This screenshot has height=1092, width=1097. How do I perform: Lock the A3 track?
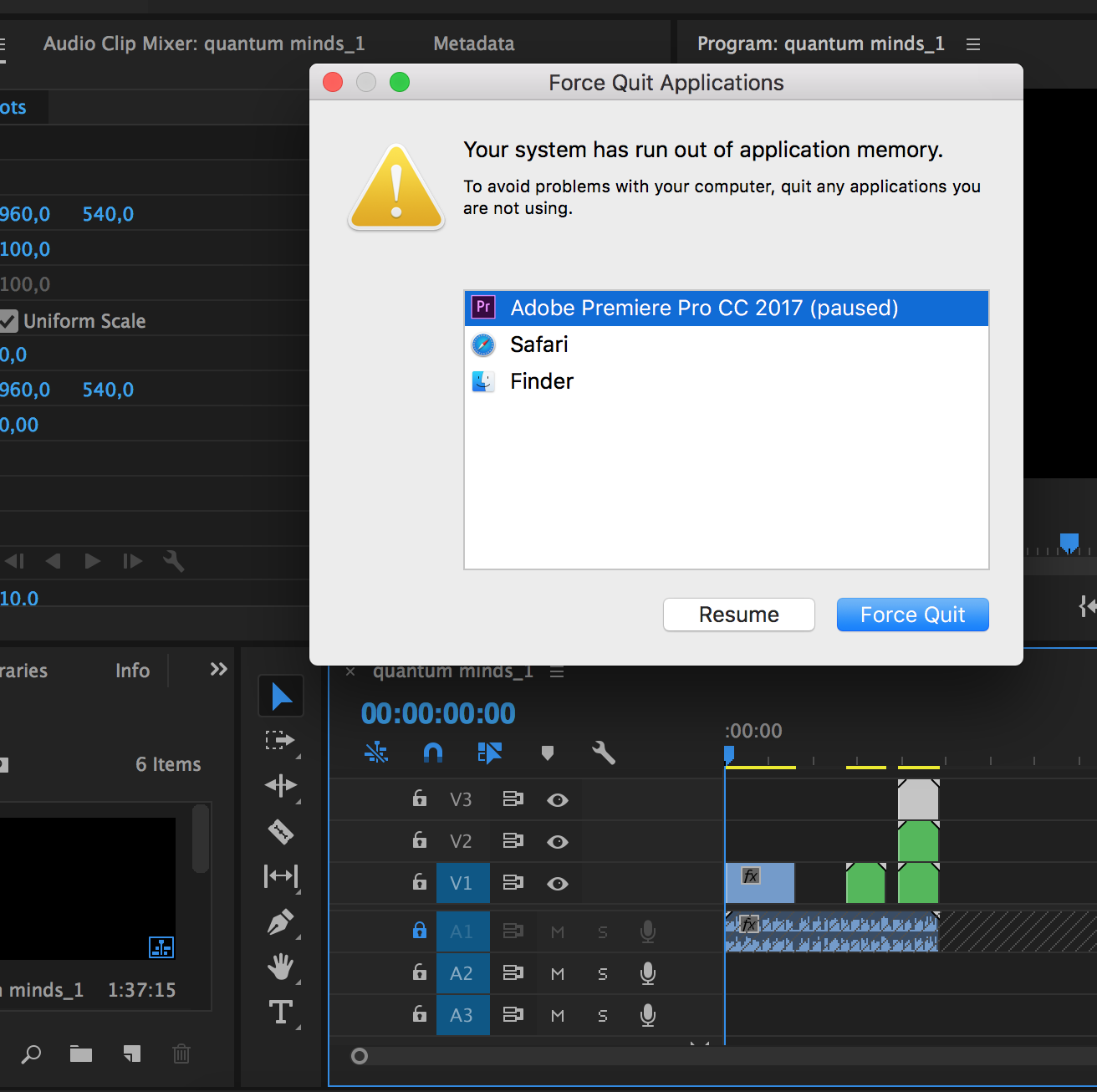420,1013
